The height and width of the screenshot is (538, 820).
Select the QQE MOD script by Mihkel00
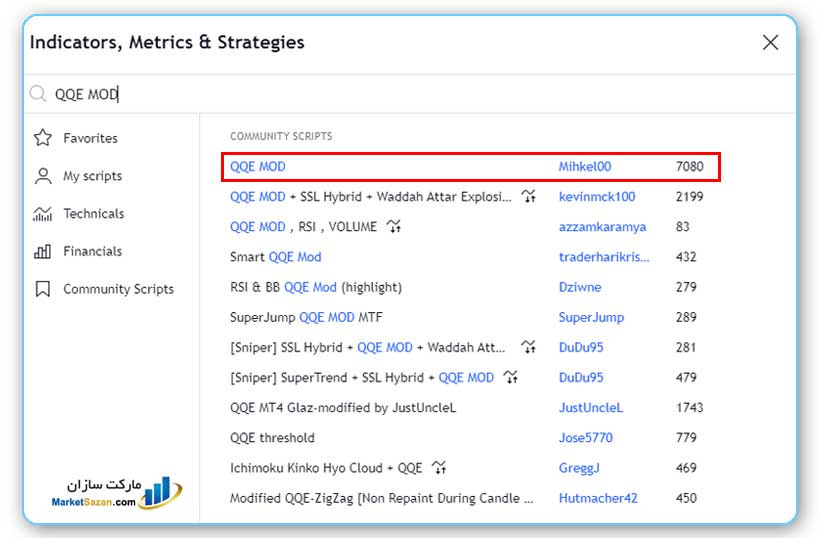coord(258,167)
